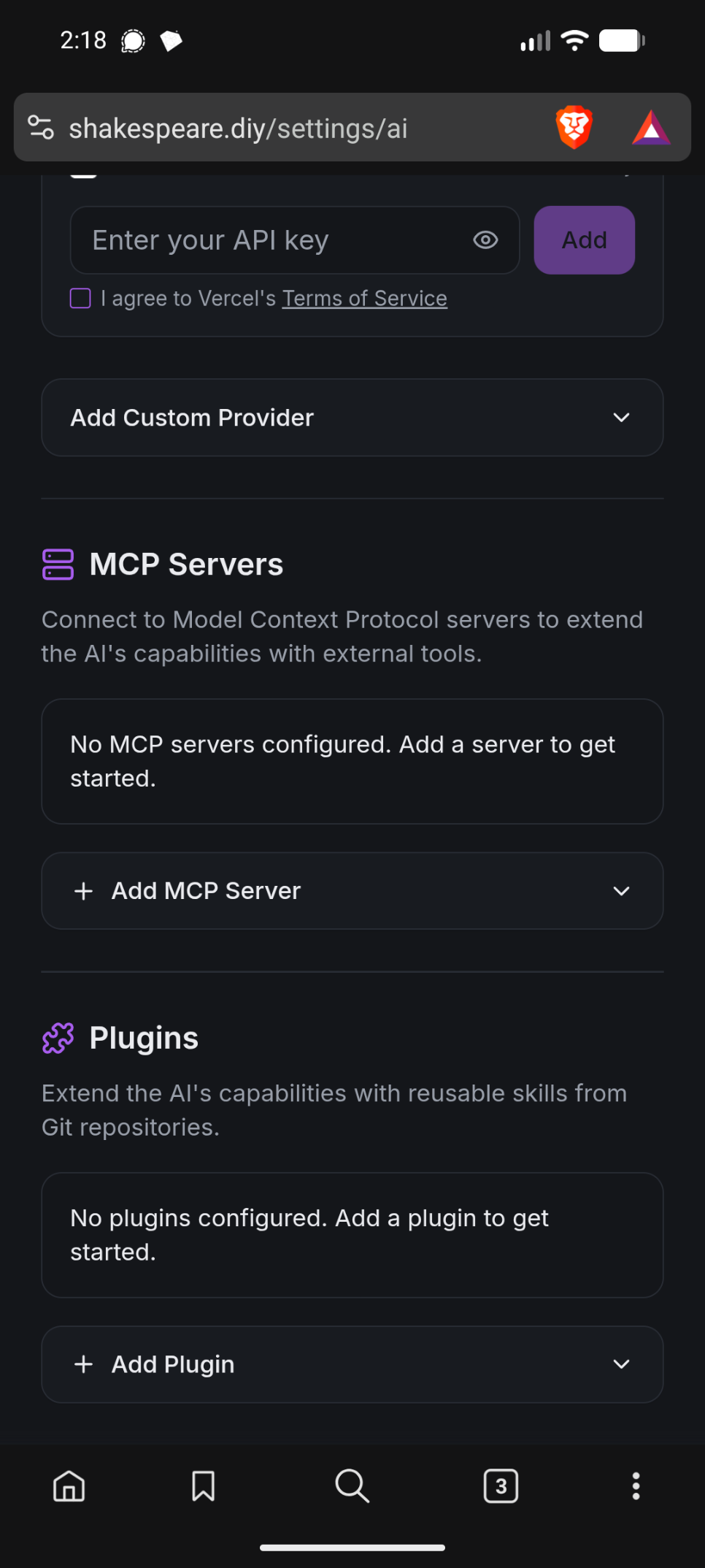Tap the site settings icon in address bar
Viewport: 705px width, 1568px height.
pyautogui.click(x=41, y=128)
